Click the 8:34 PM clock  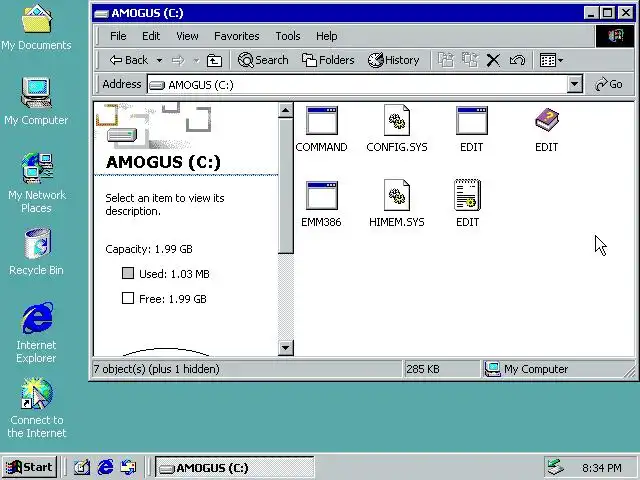click(602, 468)
